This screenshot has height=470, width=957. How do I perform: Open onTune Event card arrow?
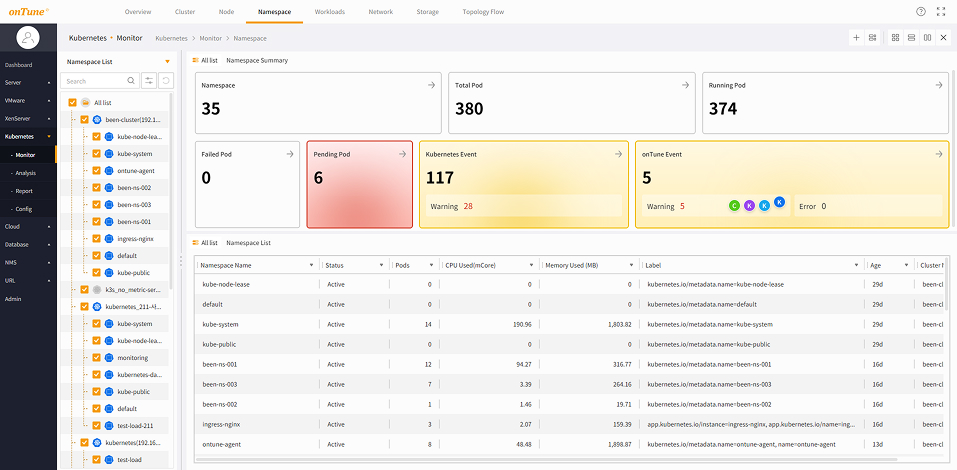[939, 154]
